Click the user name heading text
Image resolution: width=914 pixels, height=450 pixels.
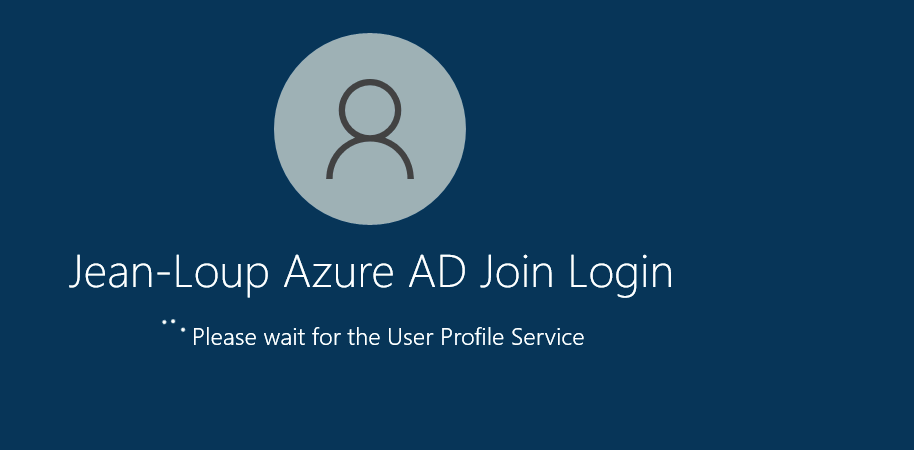click(371, 273)
